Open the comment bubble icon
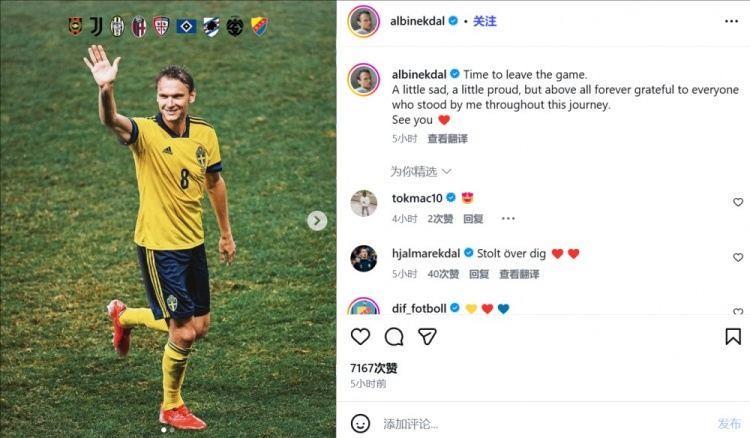Screen dimensions: 750x438 394,337
